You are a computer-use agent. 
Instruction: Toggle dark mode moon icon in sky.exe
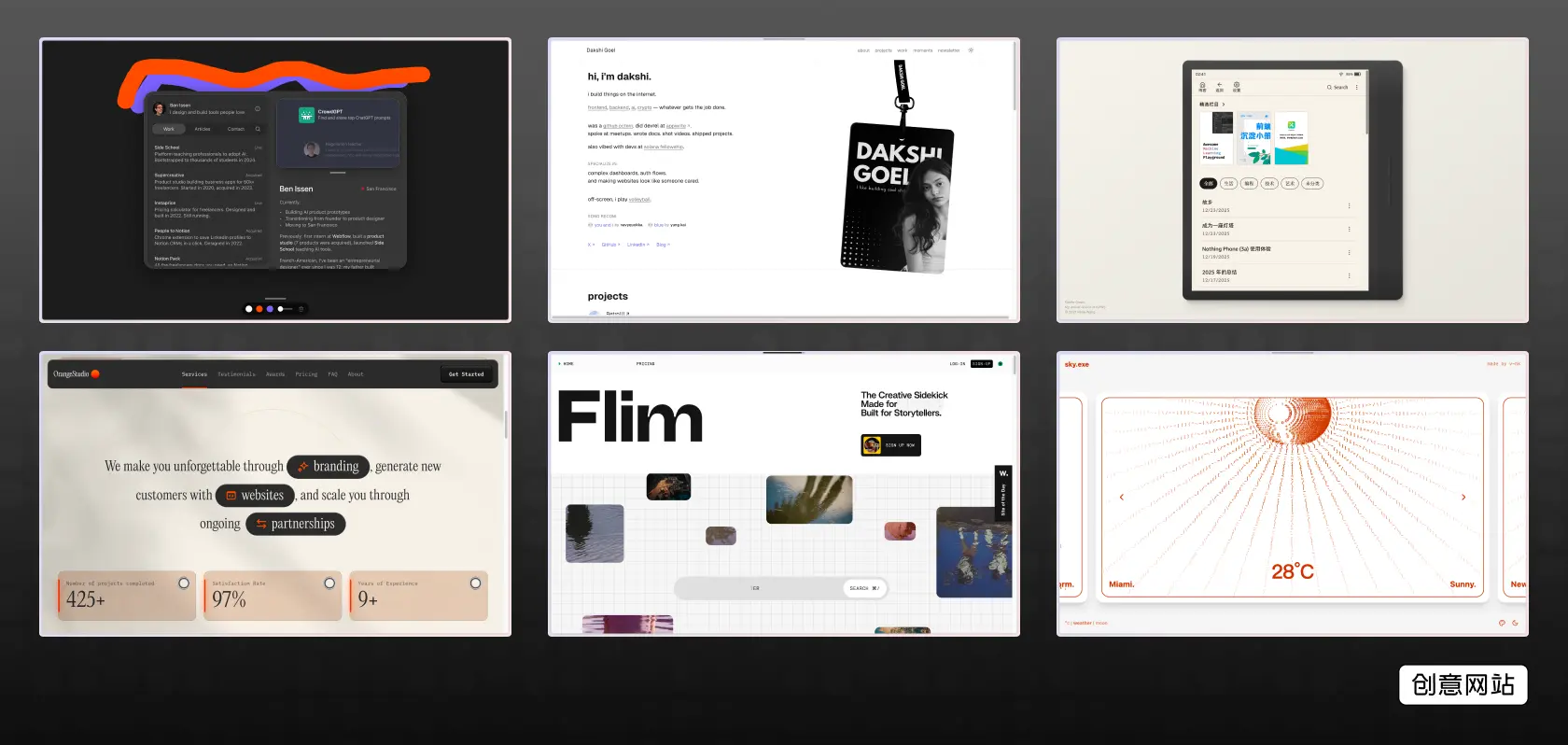pos(1515,623)
